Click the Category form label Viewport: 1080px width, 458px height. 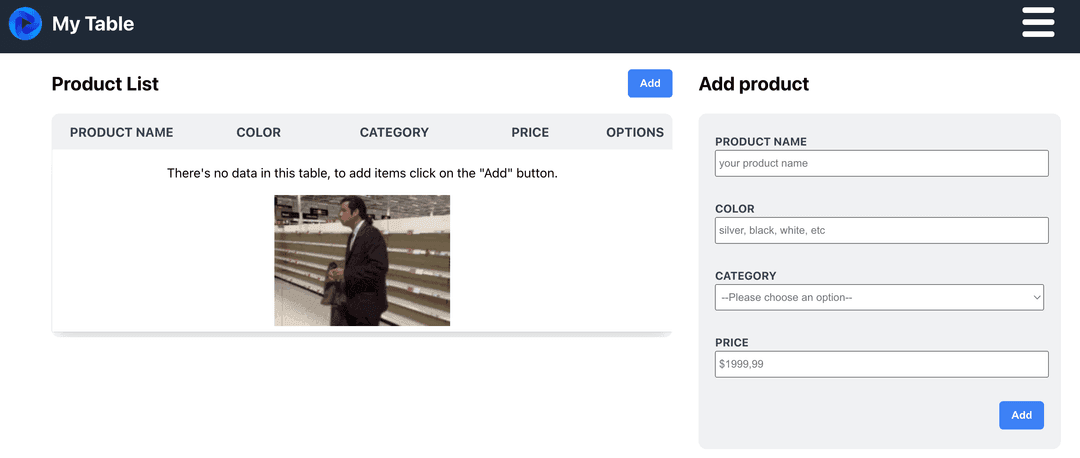tap(746, 276)
